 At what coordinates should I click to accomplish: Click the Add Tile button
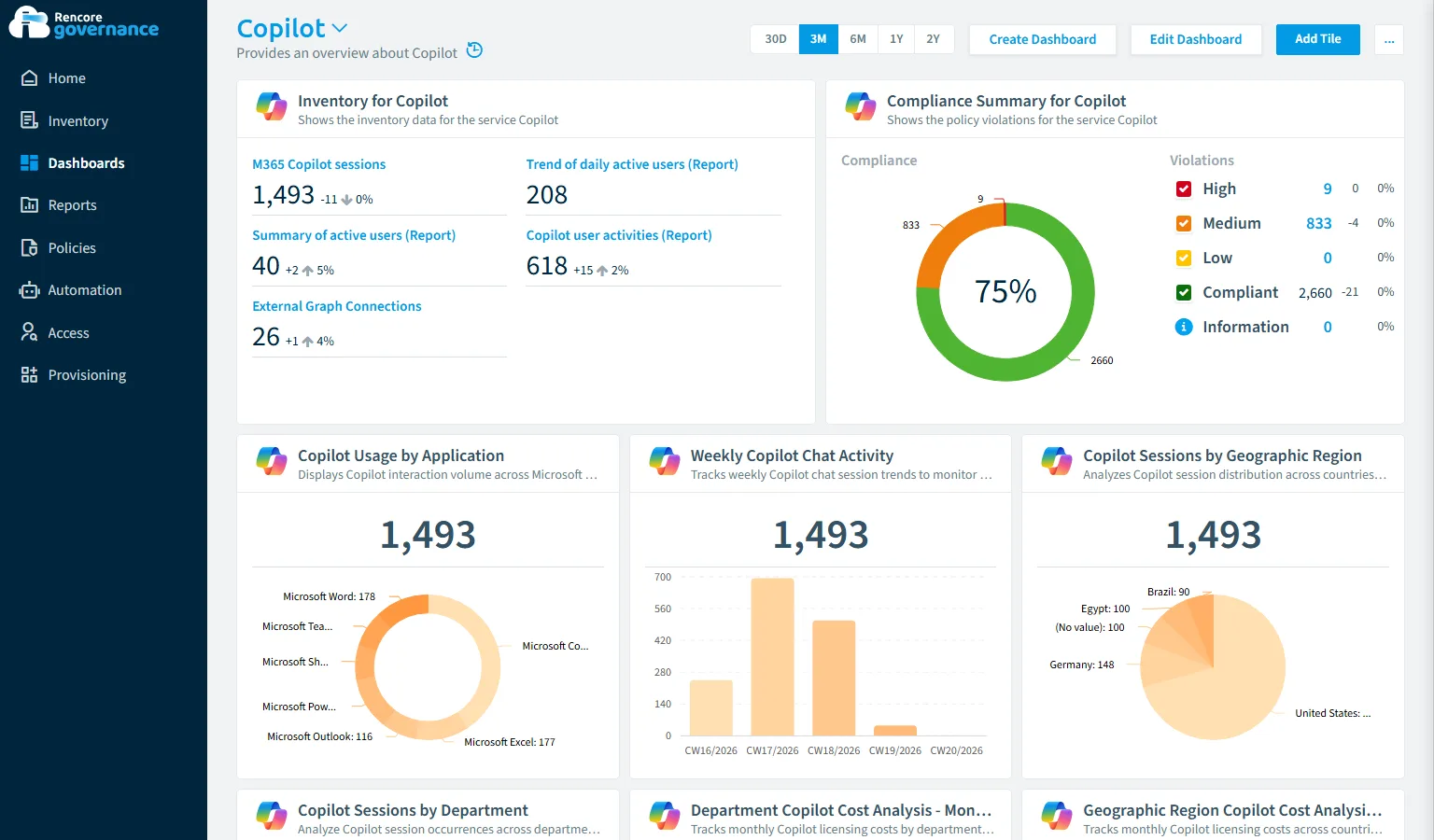tap(1317, 39)
